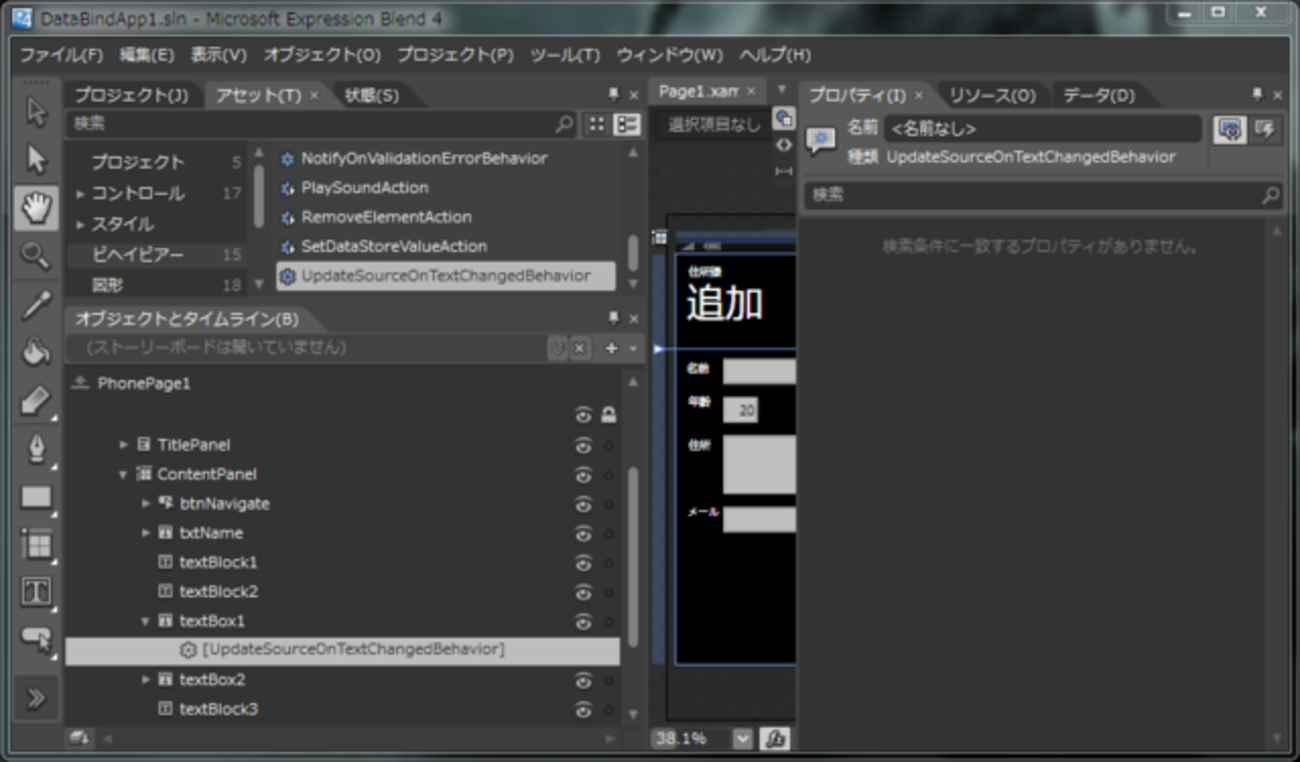Select SetDataStoreValueAction asset
1300x762 pixels.
pyautogui.click(x=394, y=246)
